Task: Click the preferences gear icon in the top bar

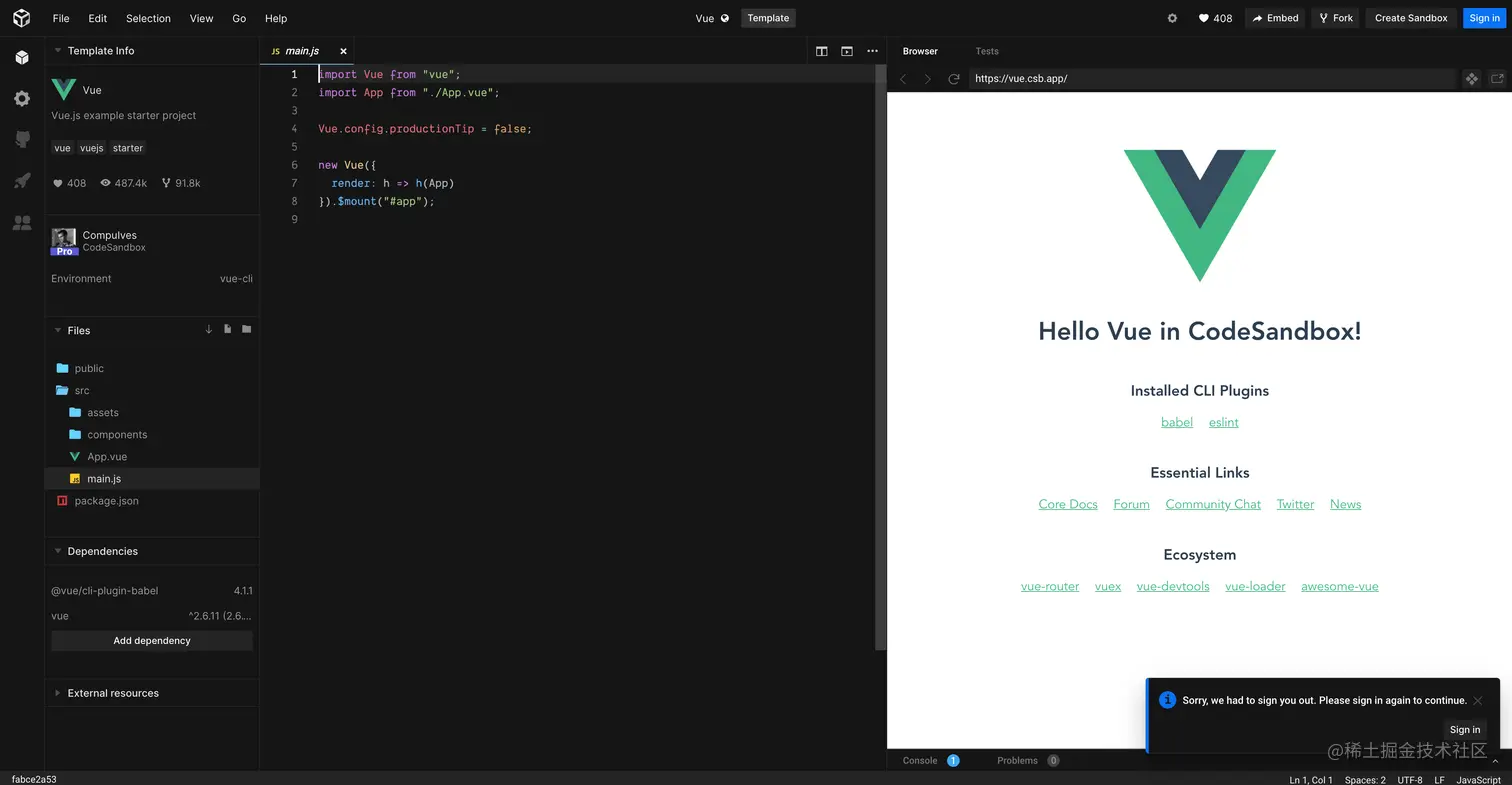Action: (x=1172, y=18)
